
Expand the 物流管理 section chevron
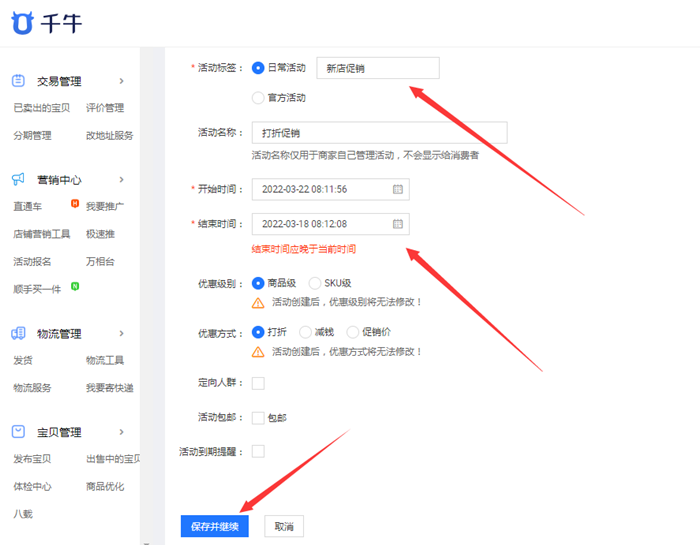click(x=121, y=334)
